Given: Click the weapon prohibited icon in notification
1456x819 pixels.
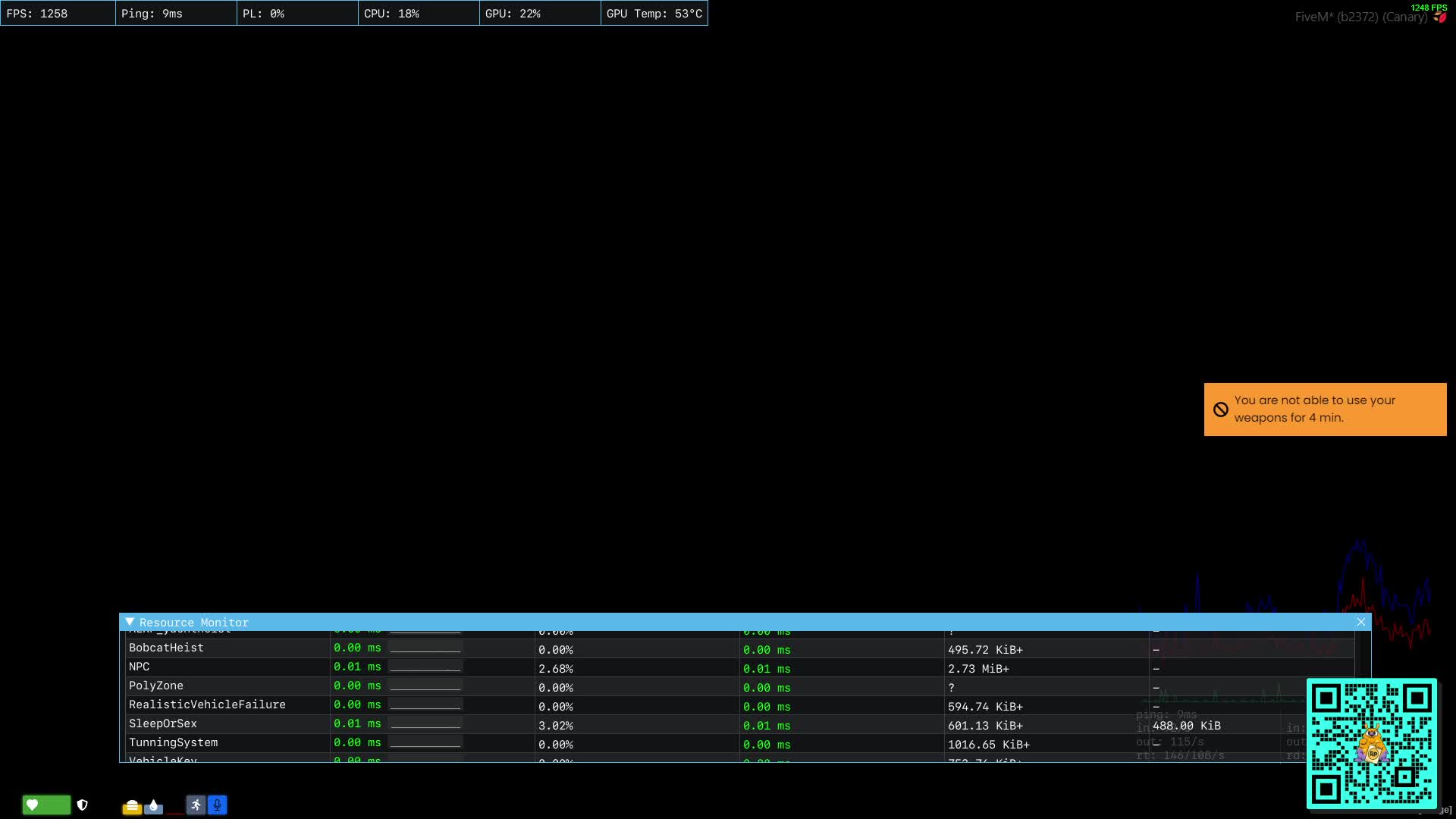Looking at the screenshot, I should 1220,409.
